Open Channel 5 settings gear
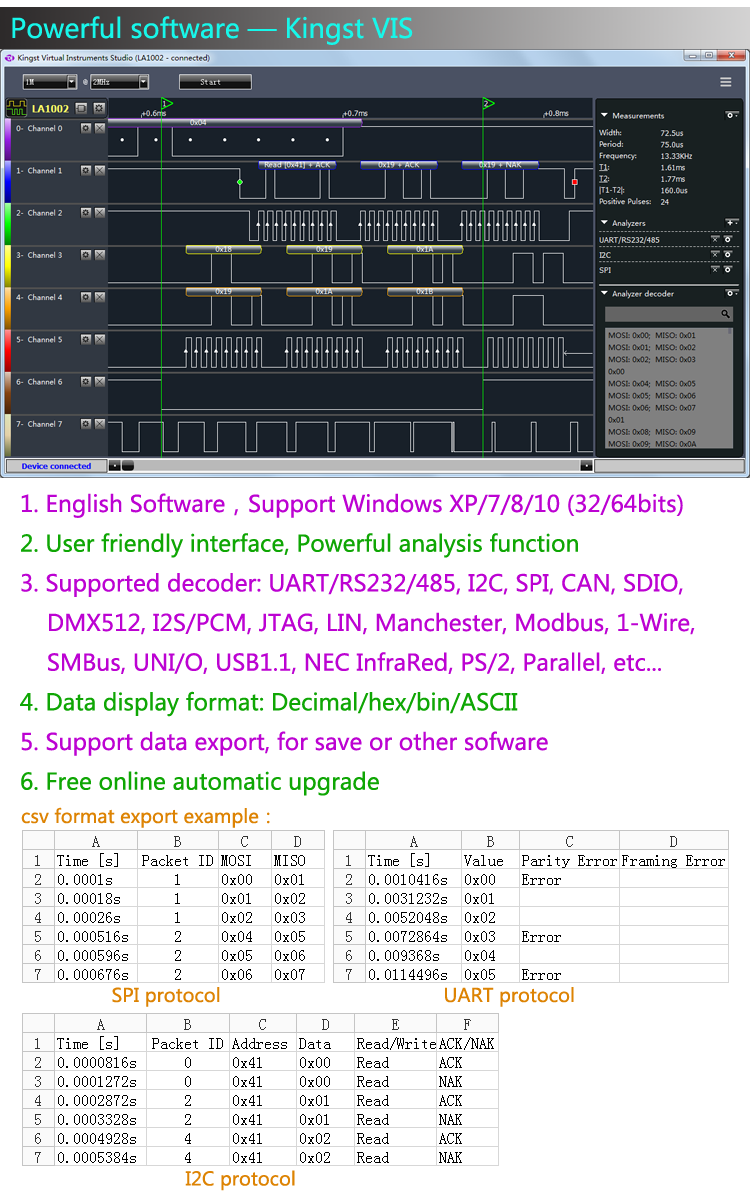This screenshot has height=1200, width=750. tap(86, 340)
